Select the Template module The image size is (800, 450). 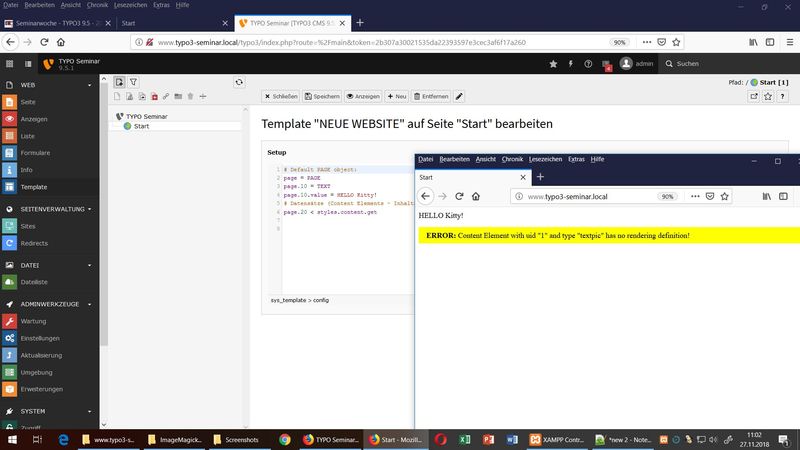(34, 187)
